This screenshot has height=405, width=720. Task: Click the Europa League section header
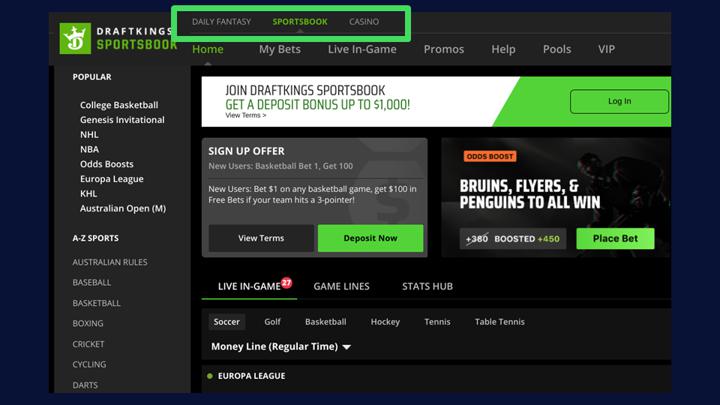click(x=252, y=376)
